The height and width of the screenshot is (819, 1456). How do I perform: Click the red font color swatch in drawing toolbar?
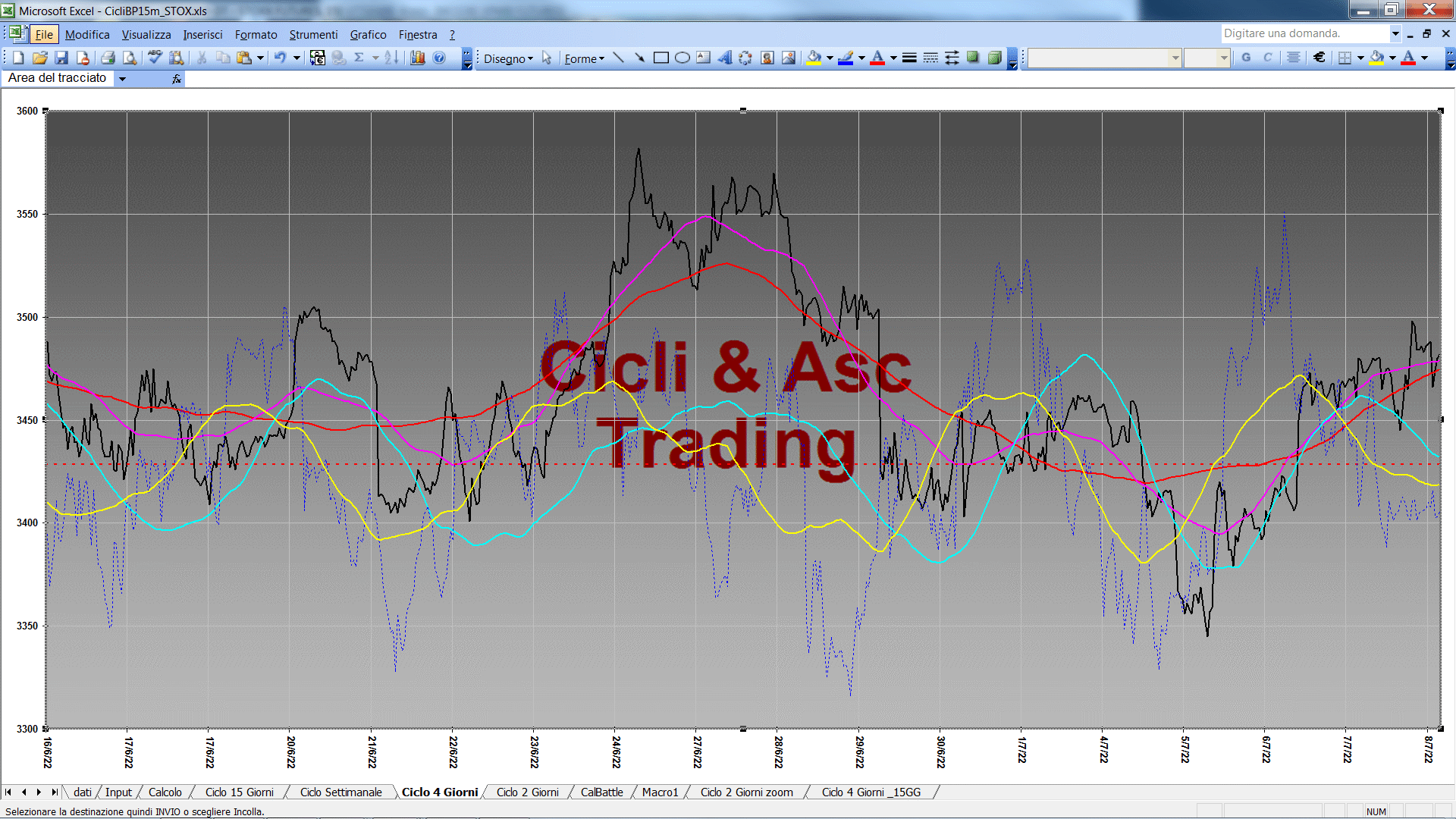[877, 58]
